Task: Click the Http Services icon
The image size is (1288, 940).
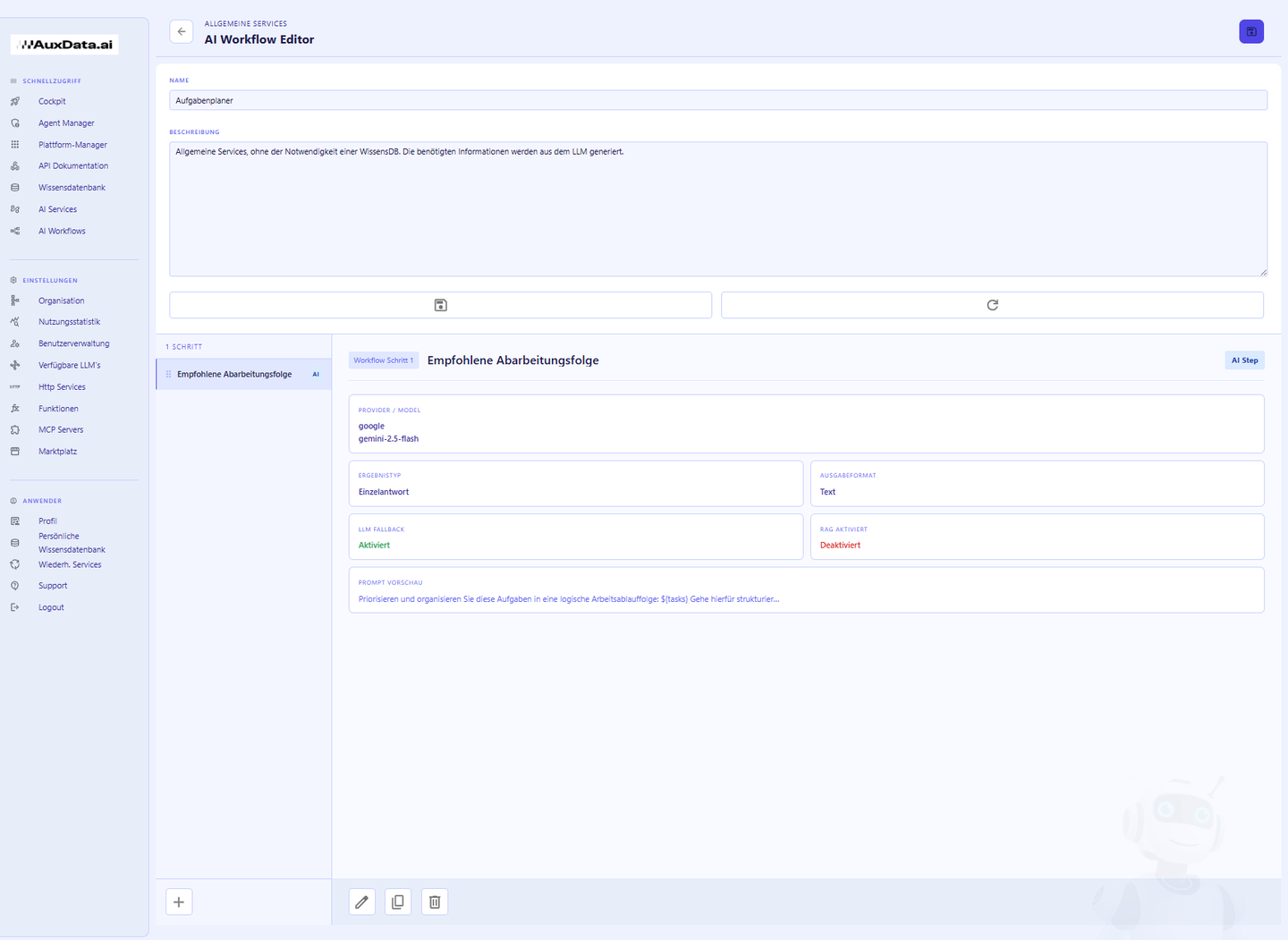Action: 15,386
